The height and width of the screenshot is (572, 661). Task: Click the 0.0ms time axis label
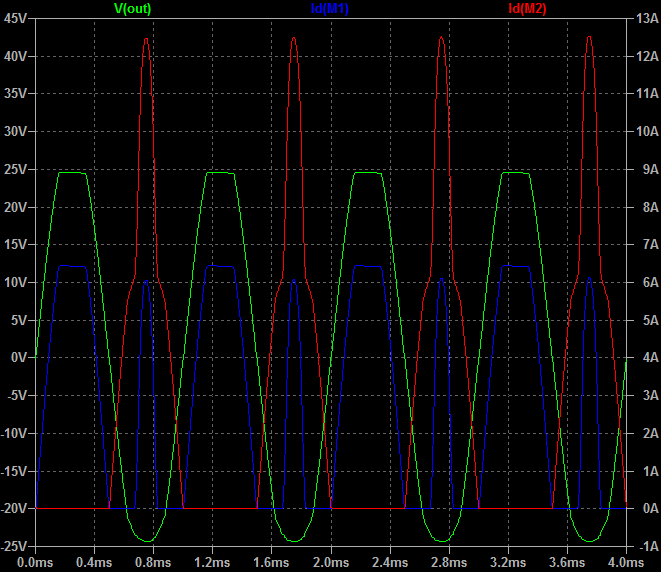(35, 563)
